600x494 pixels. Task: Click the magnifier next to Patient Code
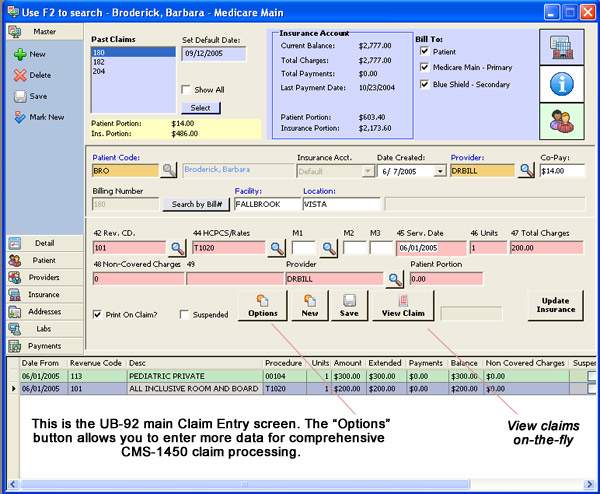point(168,171)
